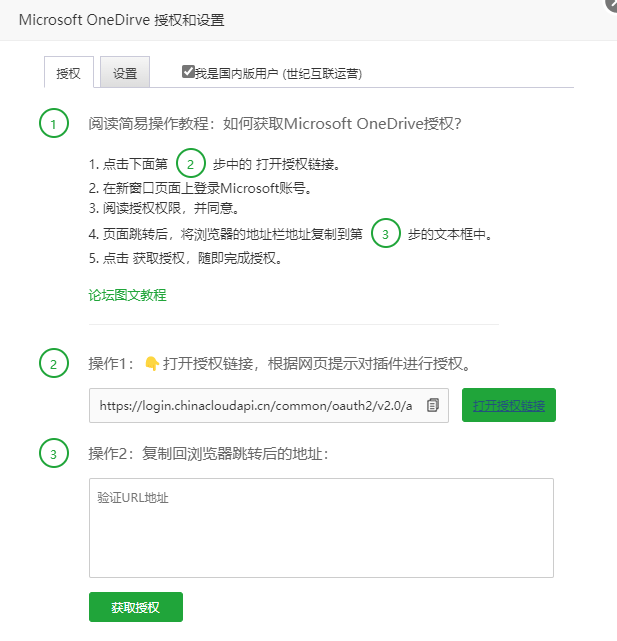Viewport: 617px width, 641px height.
Task: Close the OneDrive authorization dialog
Action: (612, 4)
